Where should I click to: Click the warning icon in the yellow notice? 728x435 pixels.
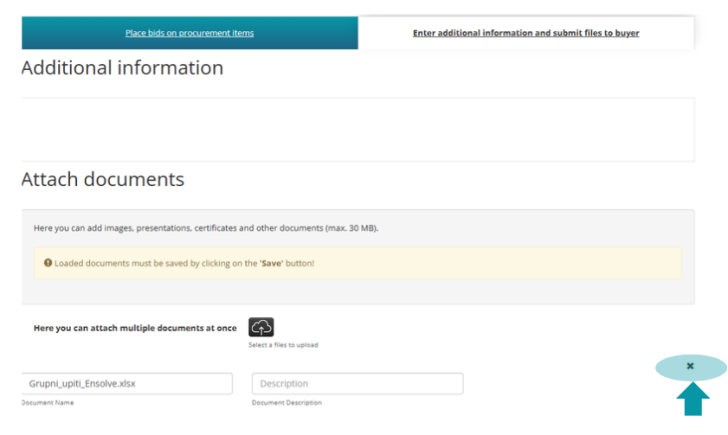(x=47, y=263)
